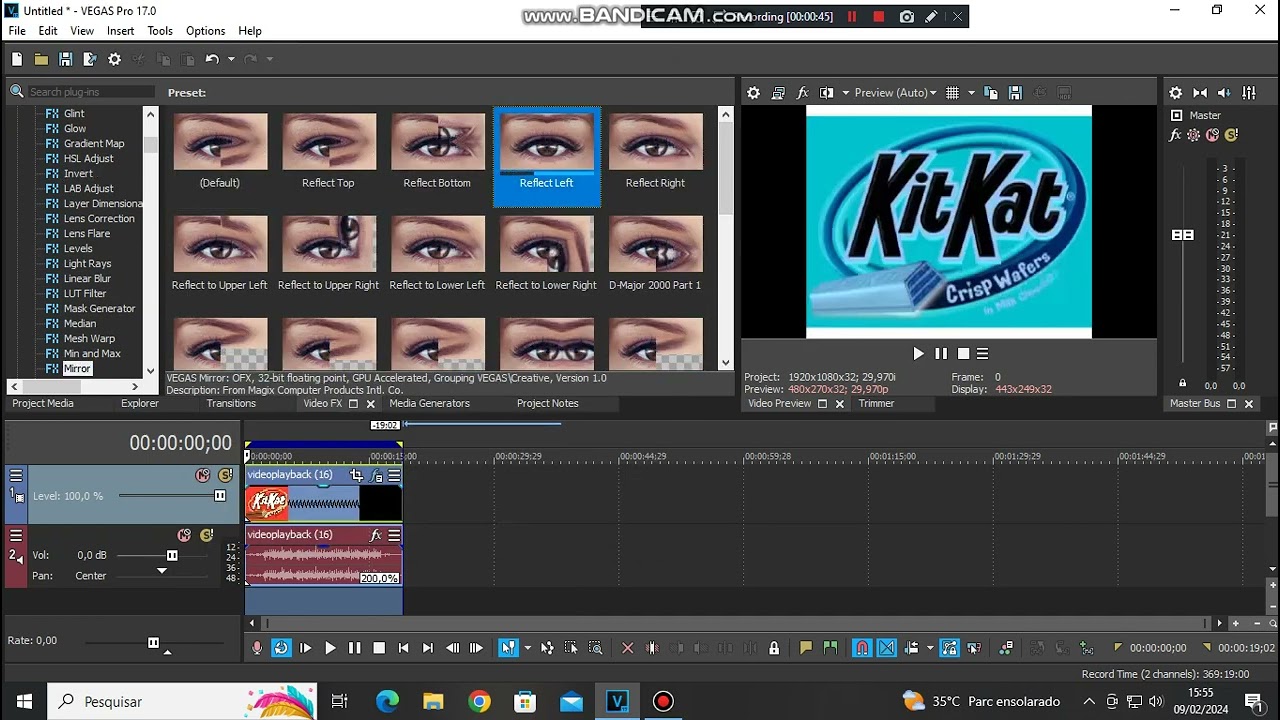Viewport: 1280px width, 720px height.
Task: Open the Master Bus mixer sliders icon
Action: click(1249, 93)
